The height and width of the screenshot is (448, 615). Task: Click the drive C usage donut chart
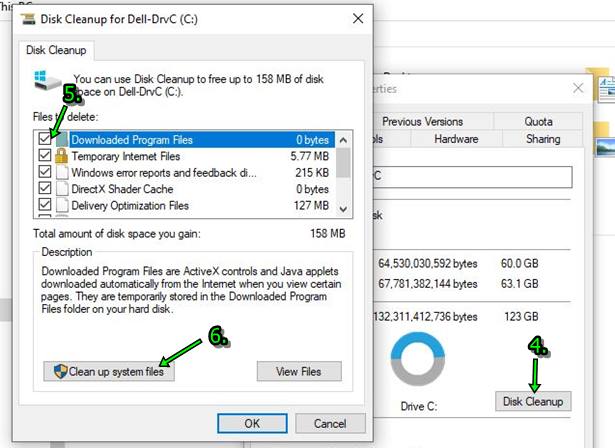418,359
